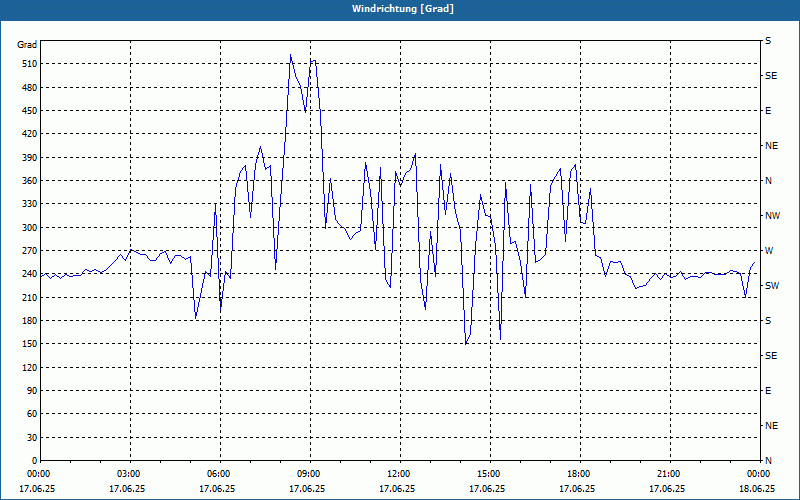Select the 270 degree axis label

pos(30,251)
